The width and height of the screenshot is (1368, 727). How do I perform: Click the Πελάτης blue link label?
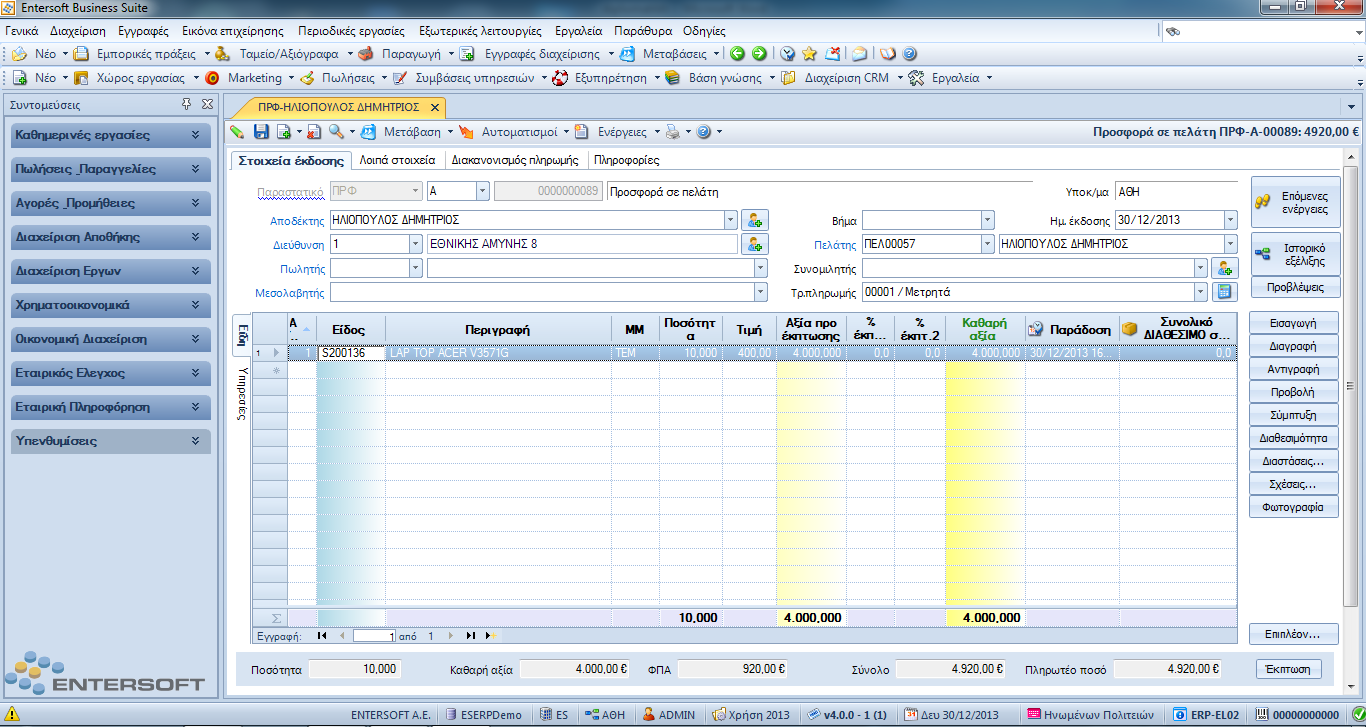tap(833, 244)
